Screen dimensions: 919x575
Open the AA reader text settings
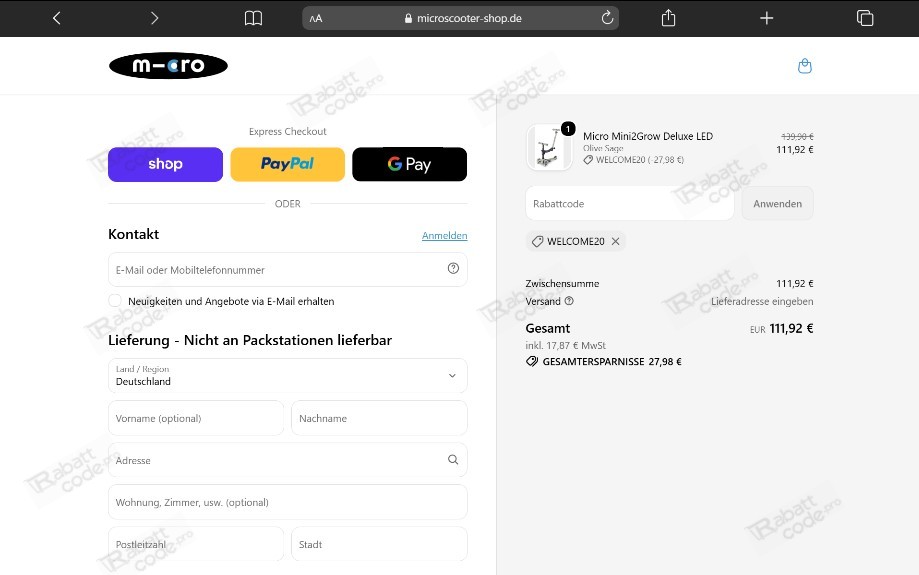click(316, 18)
